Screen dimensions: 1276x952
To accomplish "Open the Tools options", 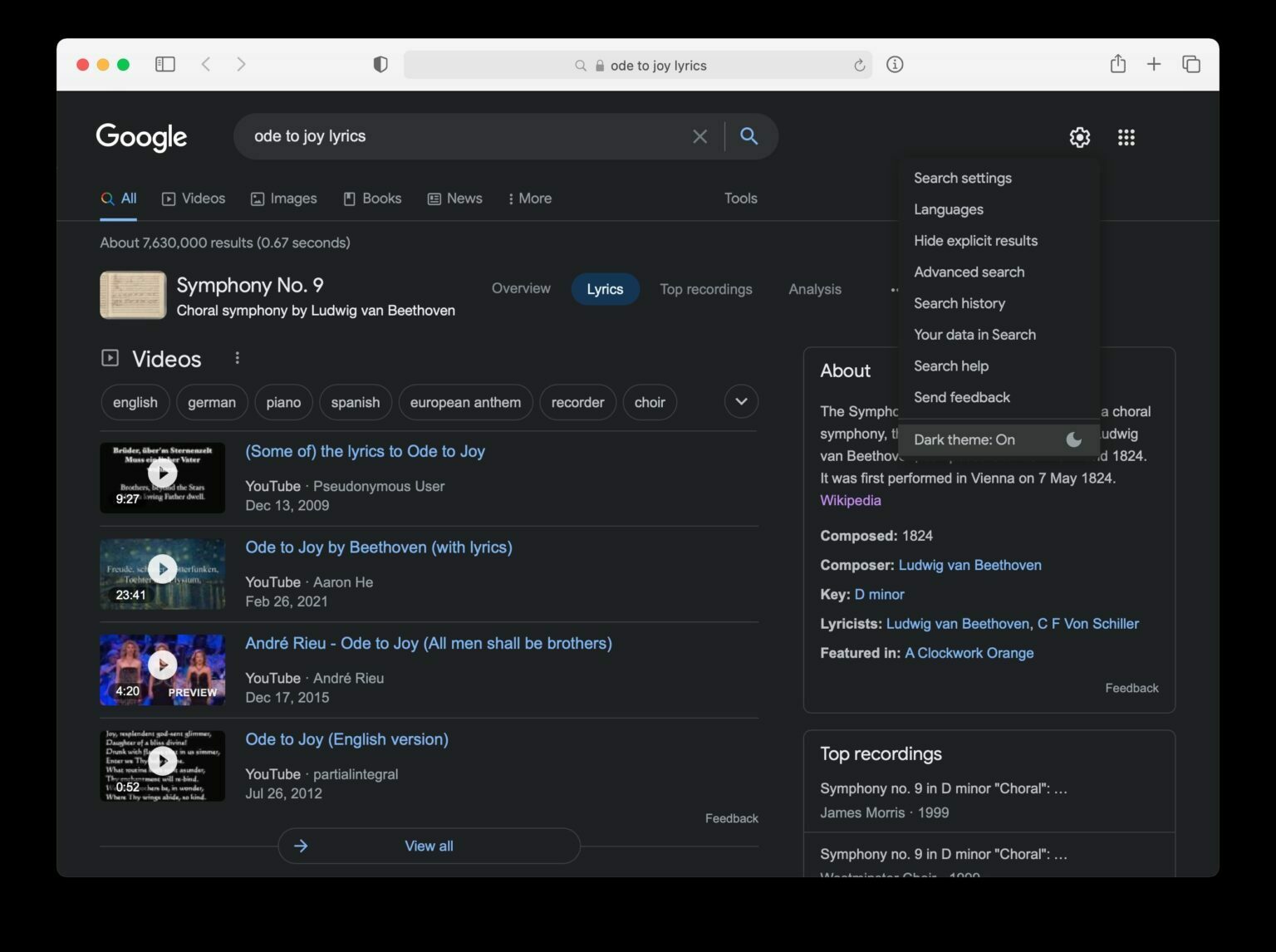I will pos(740,199).
